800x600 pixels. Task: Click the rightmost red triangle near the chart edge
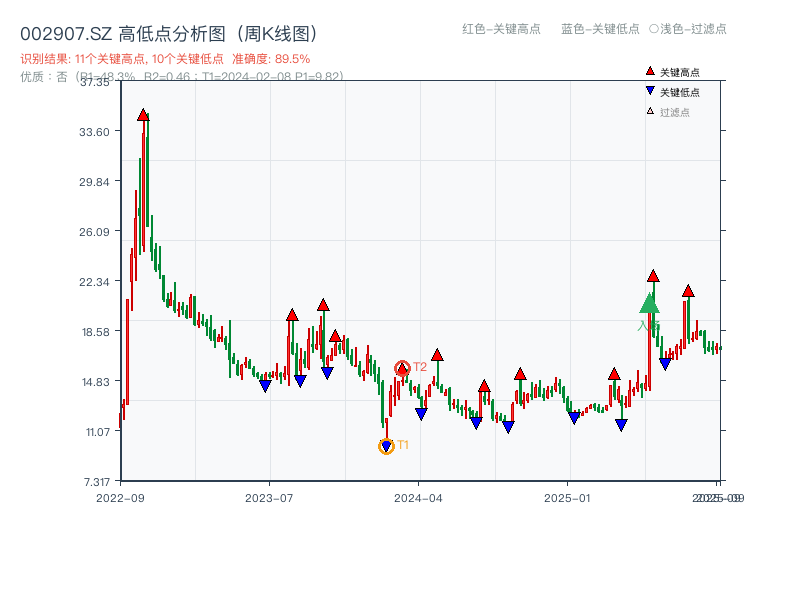(x=688, y=292)
